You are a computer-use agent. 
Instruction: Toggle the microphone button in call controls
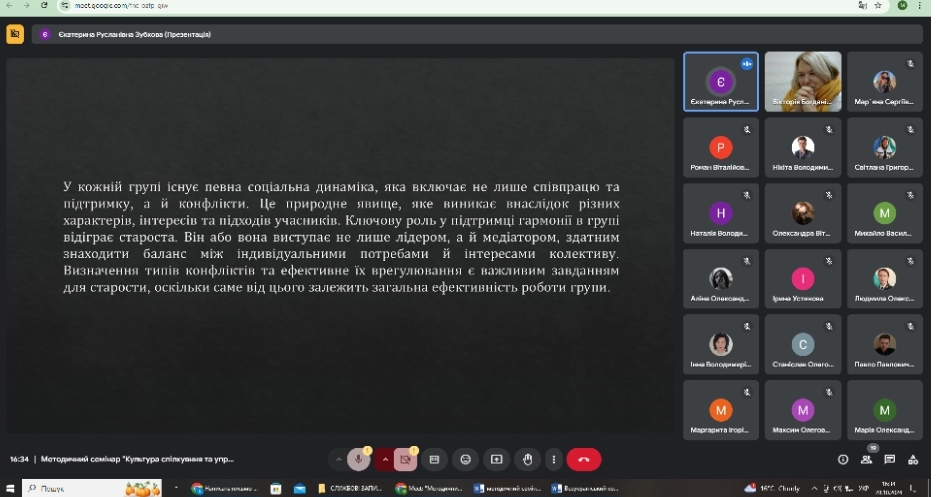point(358,459)
